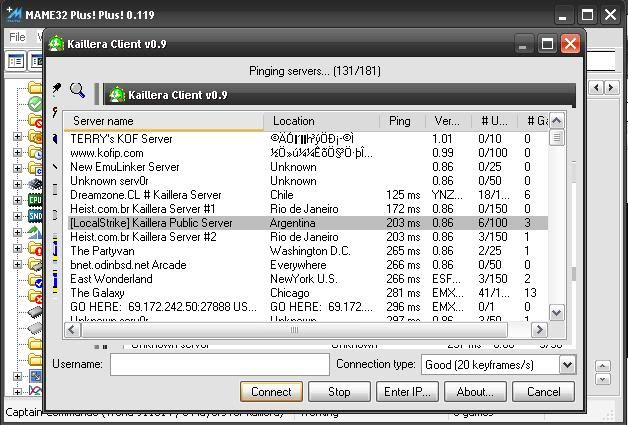Viewport: 628px width, 425px height.
Task: Select "New EmuLinker Server" row
Action: (307, 167)
